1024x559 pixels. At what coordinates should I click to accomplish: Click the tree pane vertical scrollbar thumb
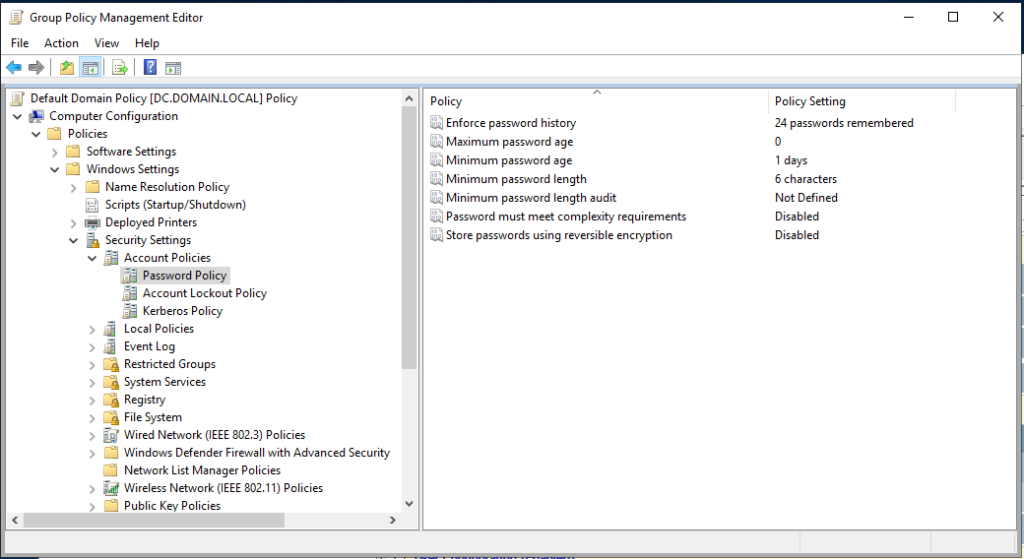[409, 238]
